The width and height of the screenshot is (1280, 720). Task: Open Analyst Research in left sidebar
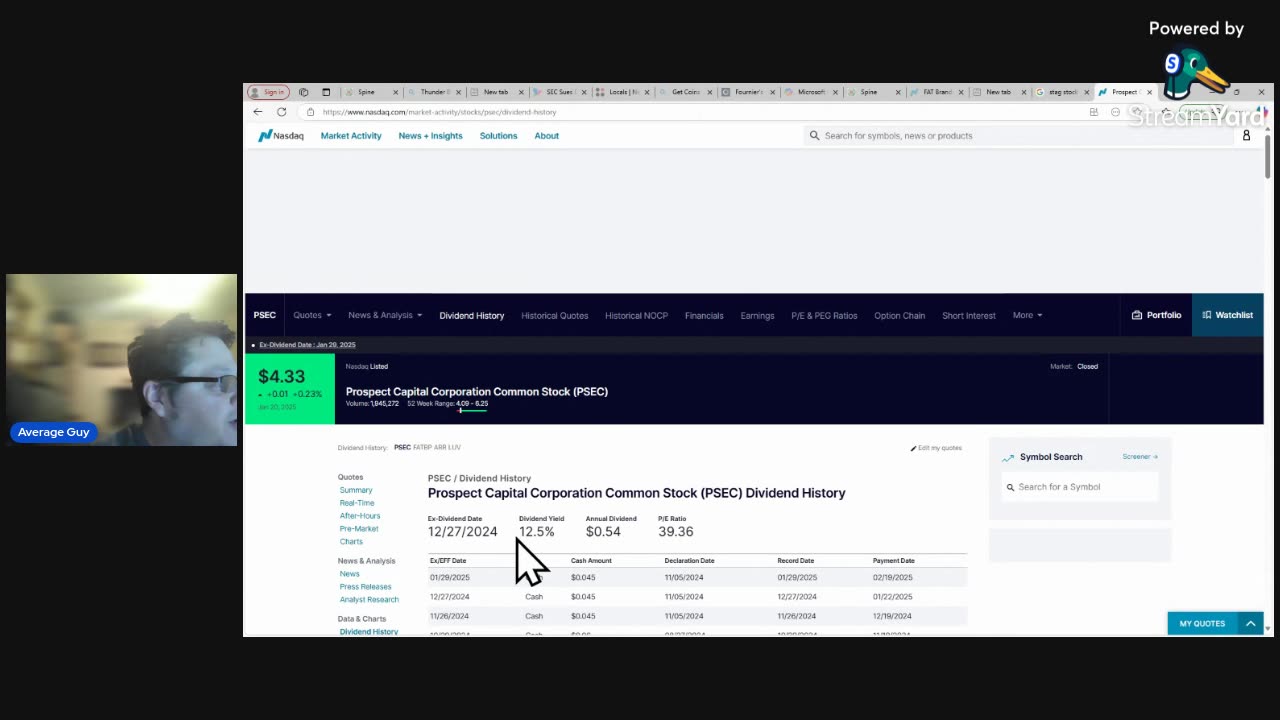(369, 600)
